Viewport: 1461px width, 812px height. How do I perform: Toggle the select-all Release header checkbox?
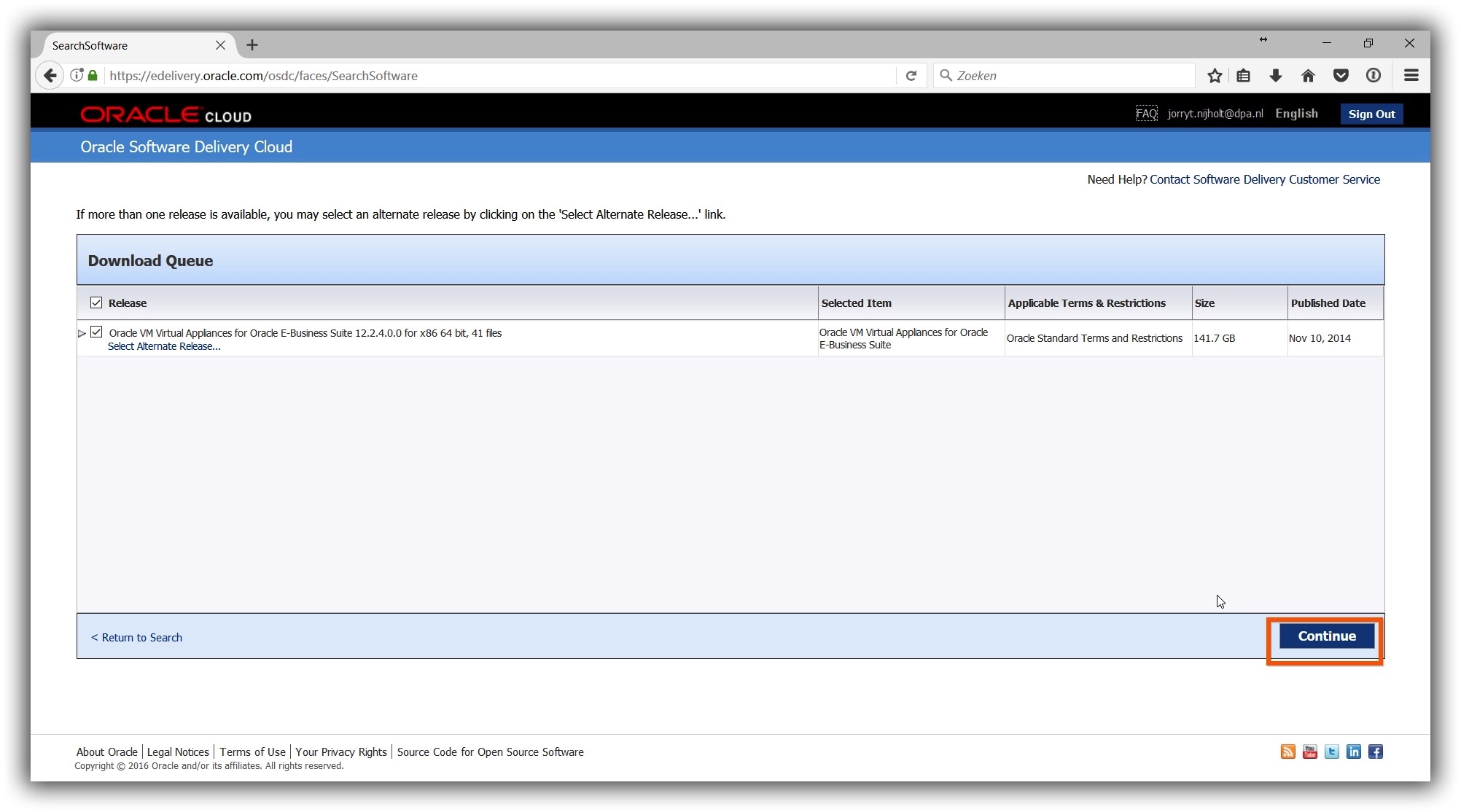(96, 302)
